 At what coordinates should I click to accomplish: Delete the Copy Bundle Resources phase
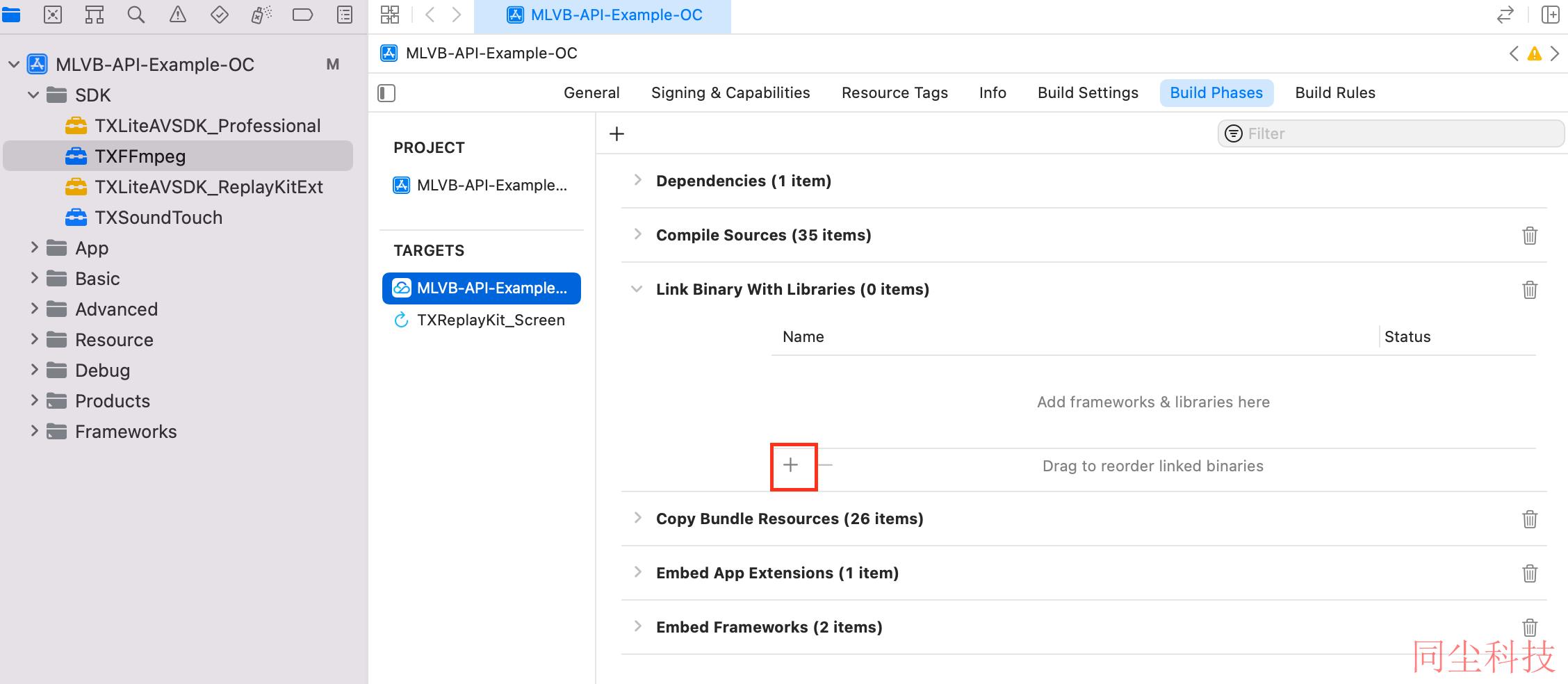click(x=1530, y=519)
